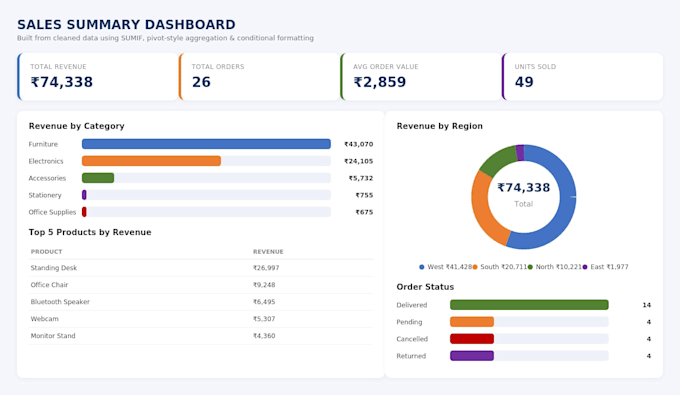The width and height of the screenshot is (680, 395).
Task: Click the Top 5 Products by Revenue heading
Action: coord(90,232)
